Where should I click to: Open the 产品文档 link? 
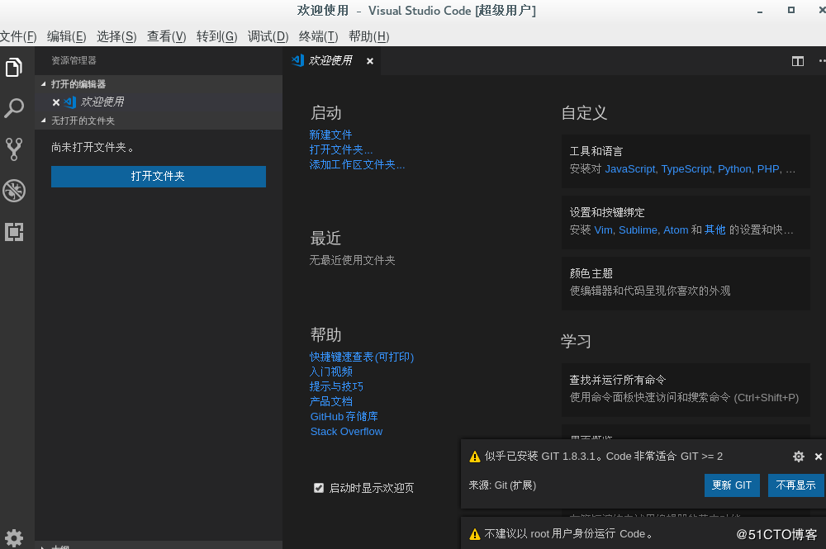coord(331,401)
